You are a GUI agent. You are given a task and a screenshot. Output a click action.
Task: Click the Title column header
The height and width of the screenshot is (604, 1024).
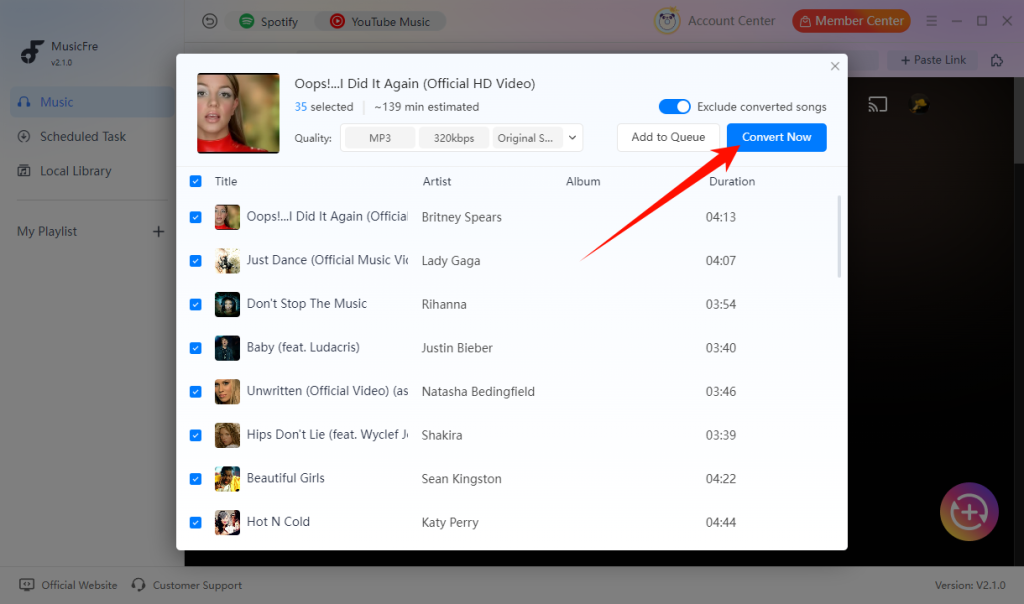[x=226, y=182]
